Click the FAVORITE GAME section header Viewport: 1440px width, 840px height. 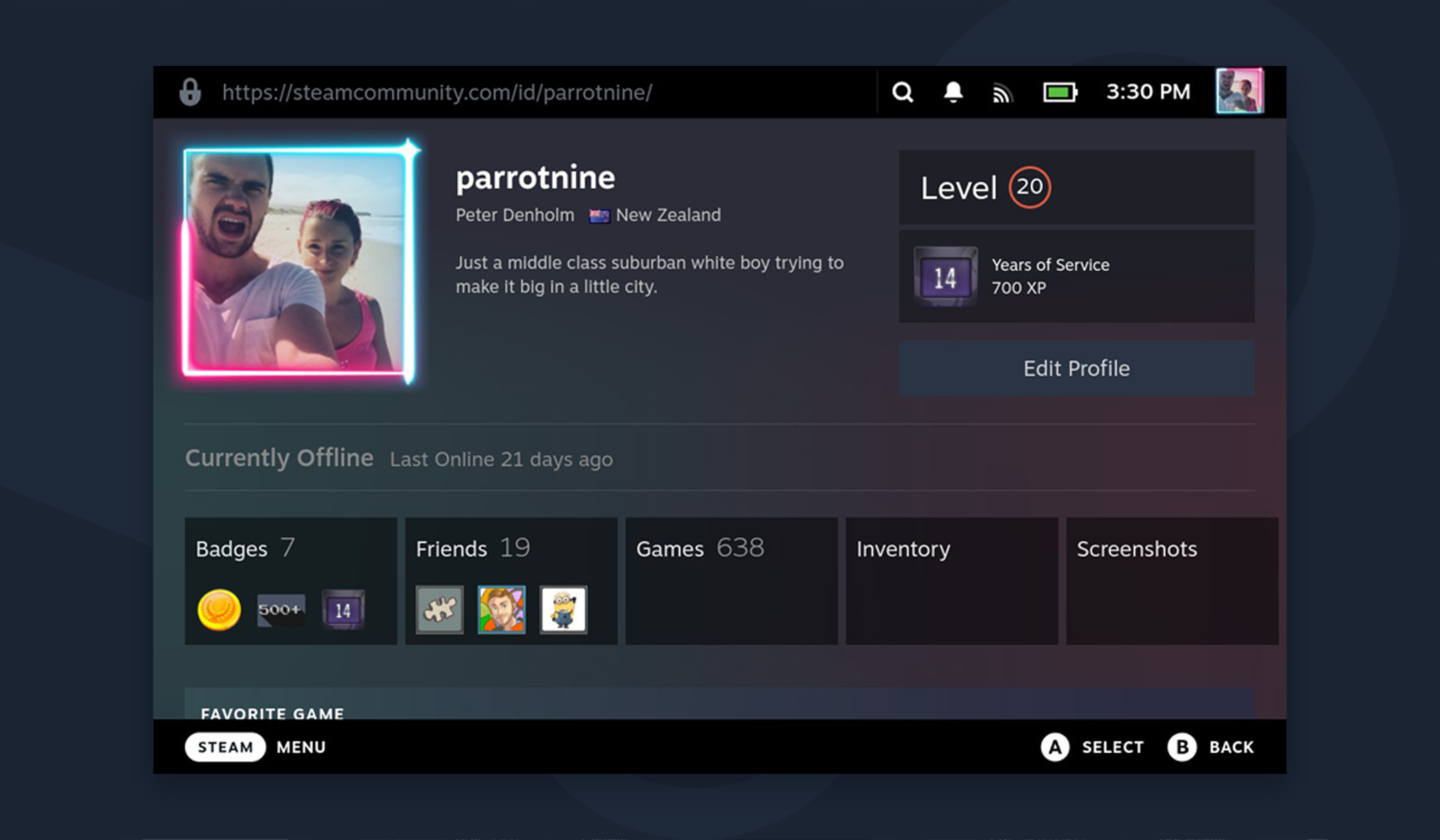coord(272,713)
